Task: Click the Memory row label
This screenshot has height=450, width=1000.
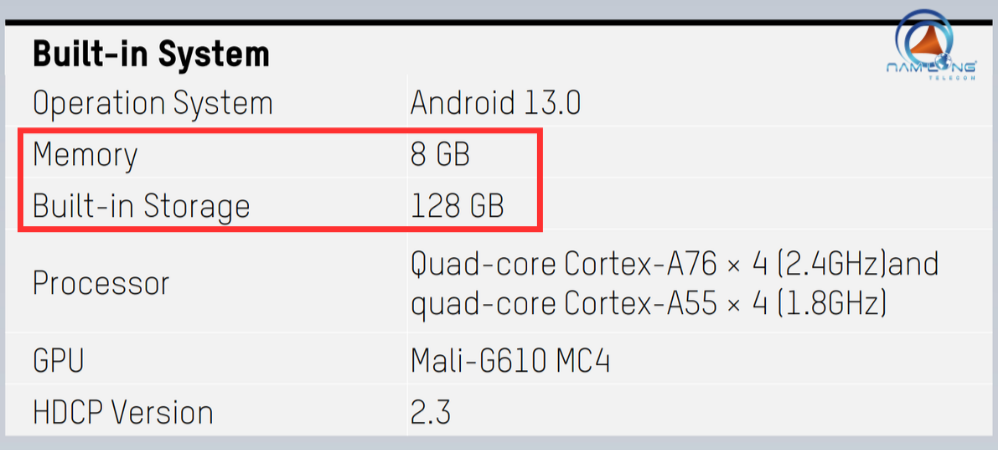Action: click(x=85, y=156)
